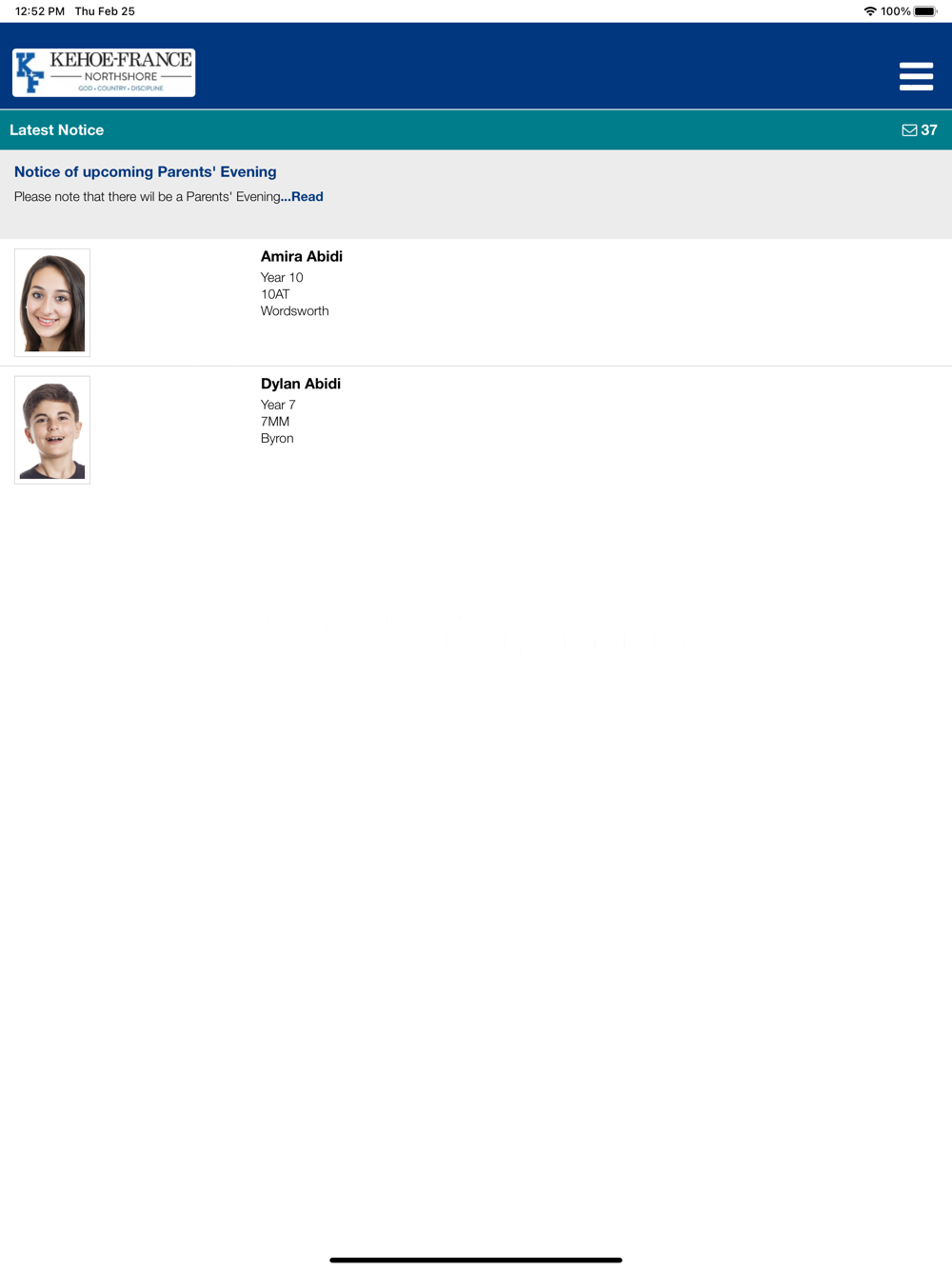952x1270 pixels.
Task: Open Amira Abidi's profile photo
Action: click(x=52, y=303)
